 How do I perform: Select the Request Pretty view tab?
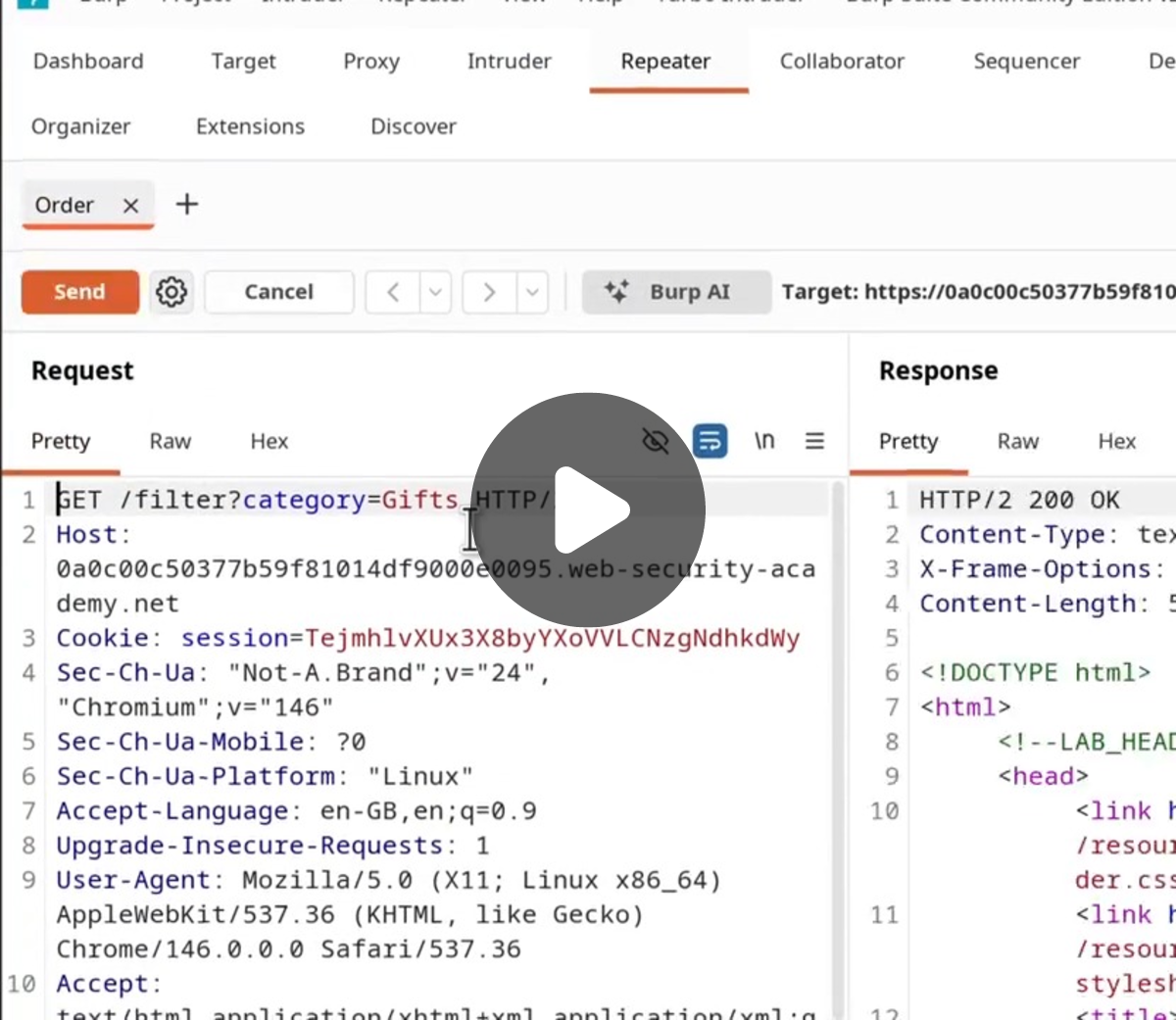pos(61,441)
